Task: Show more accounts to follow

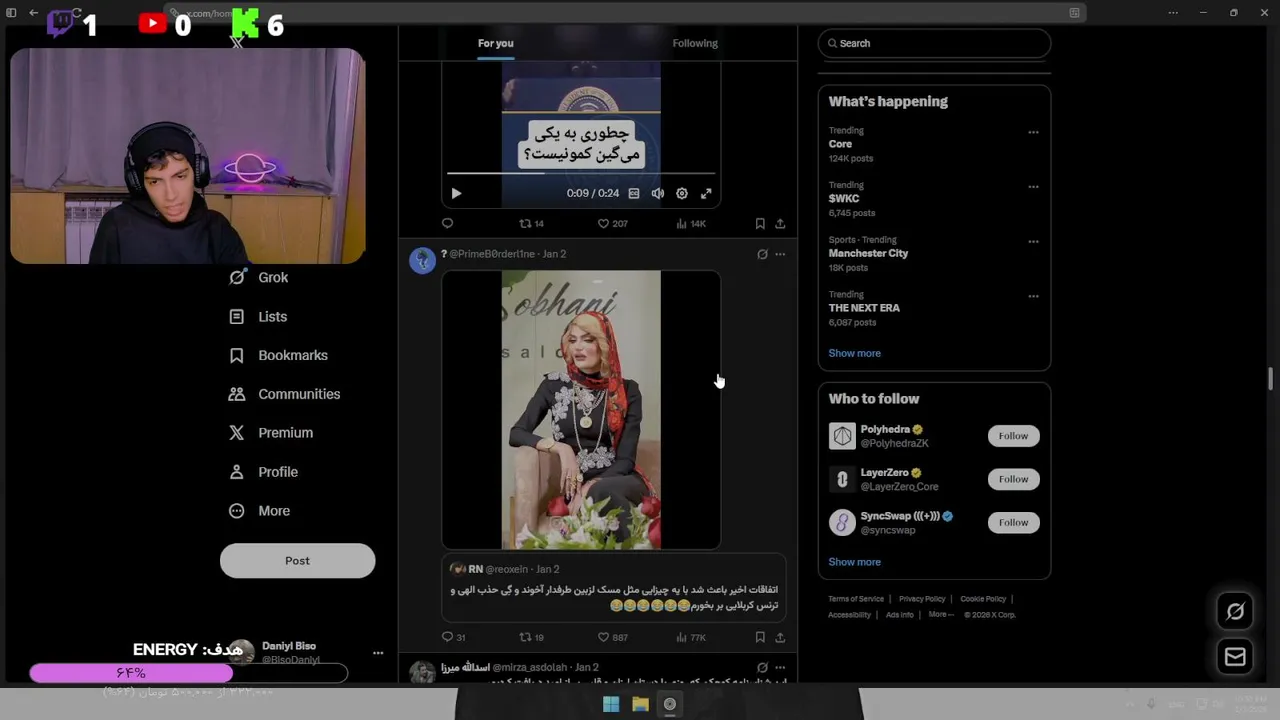Action: (854, 562)
